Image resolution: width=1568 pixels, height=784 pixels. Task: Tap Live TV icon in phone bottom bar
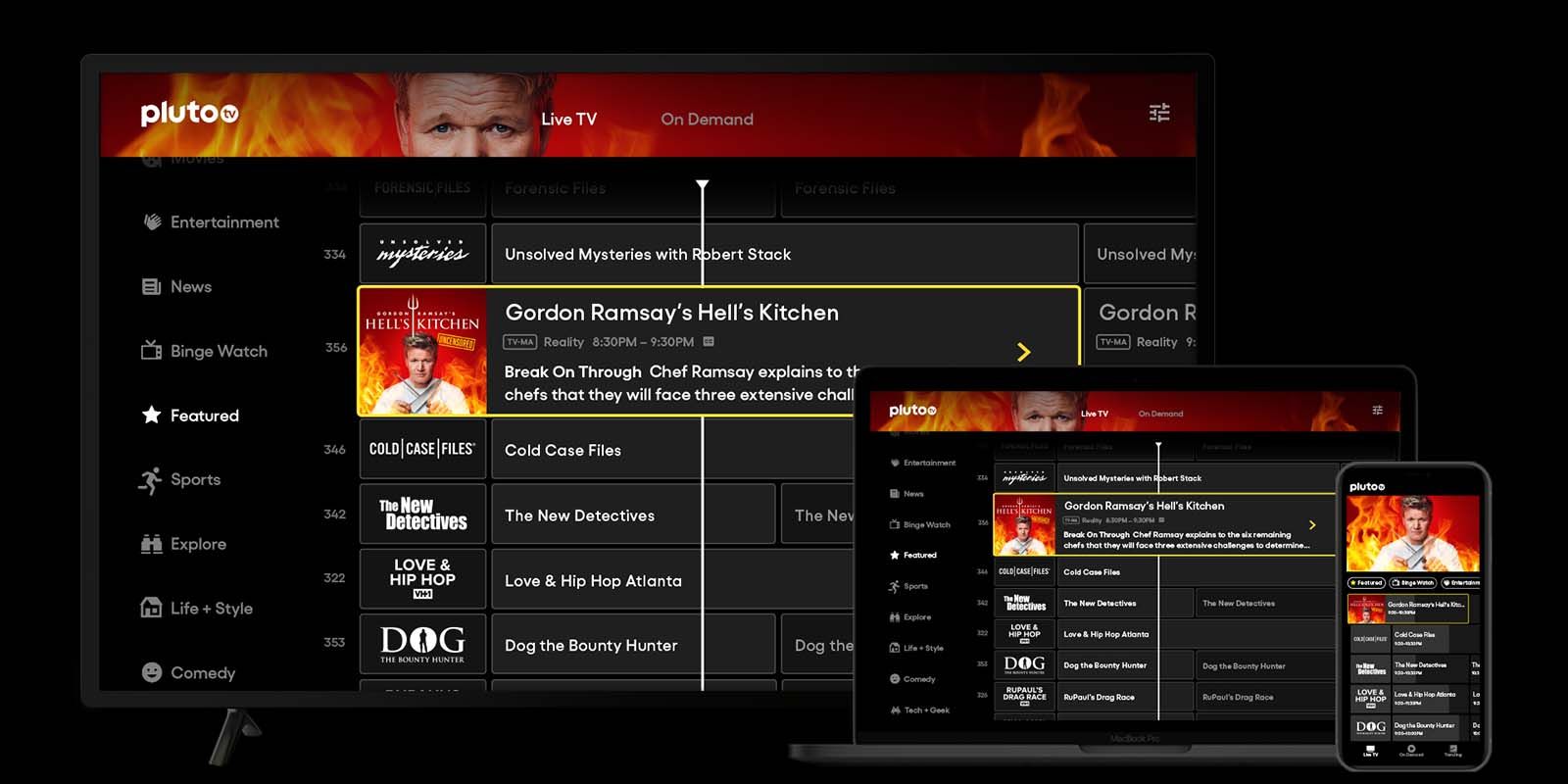[1370, 751]
